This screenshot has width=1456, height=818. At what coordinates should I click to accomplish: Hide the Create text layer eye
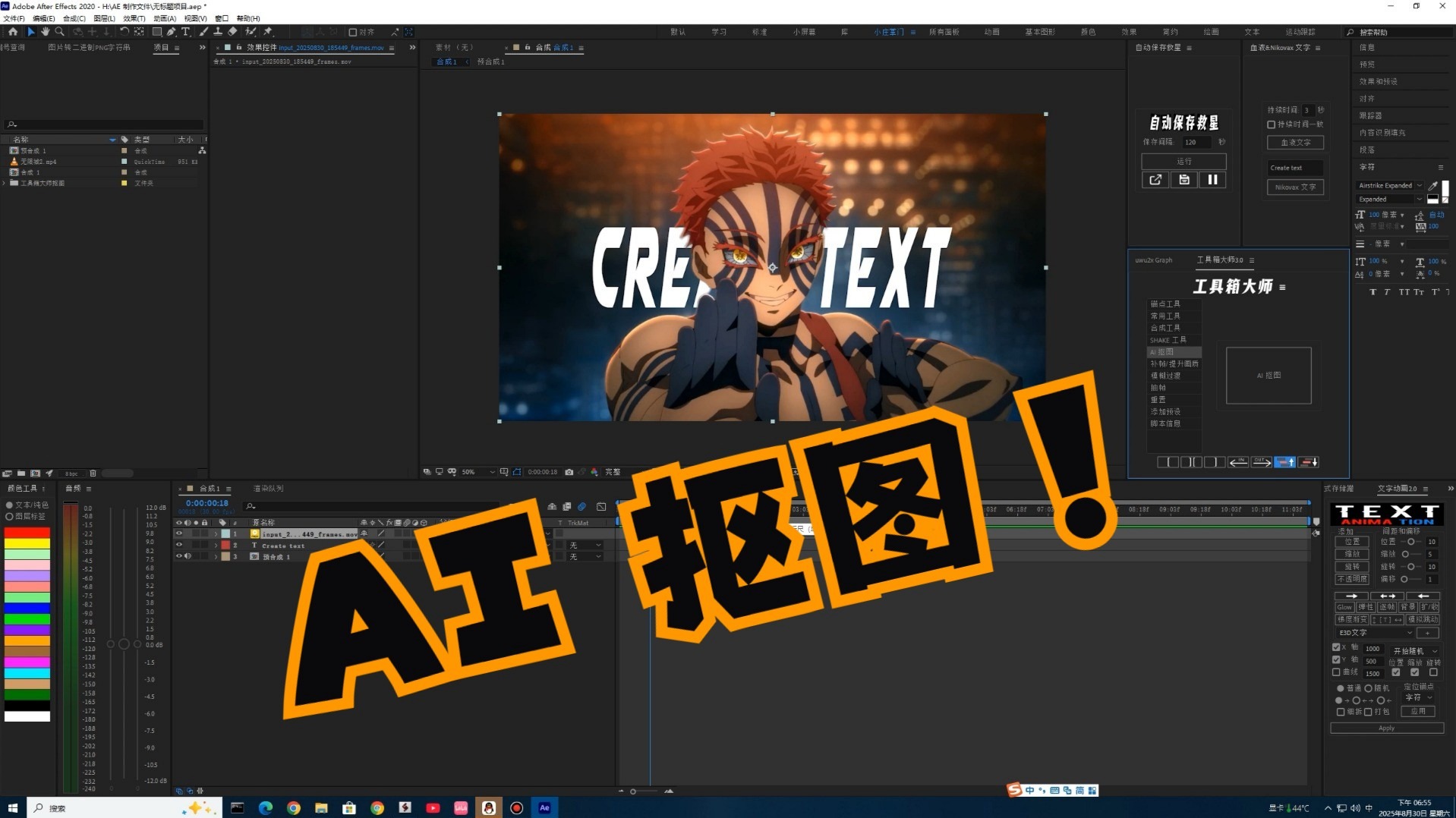tap(179, 545)
